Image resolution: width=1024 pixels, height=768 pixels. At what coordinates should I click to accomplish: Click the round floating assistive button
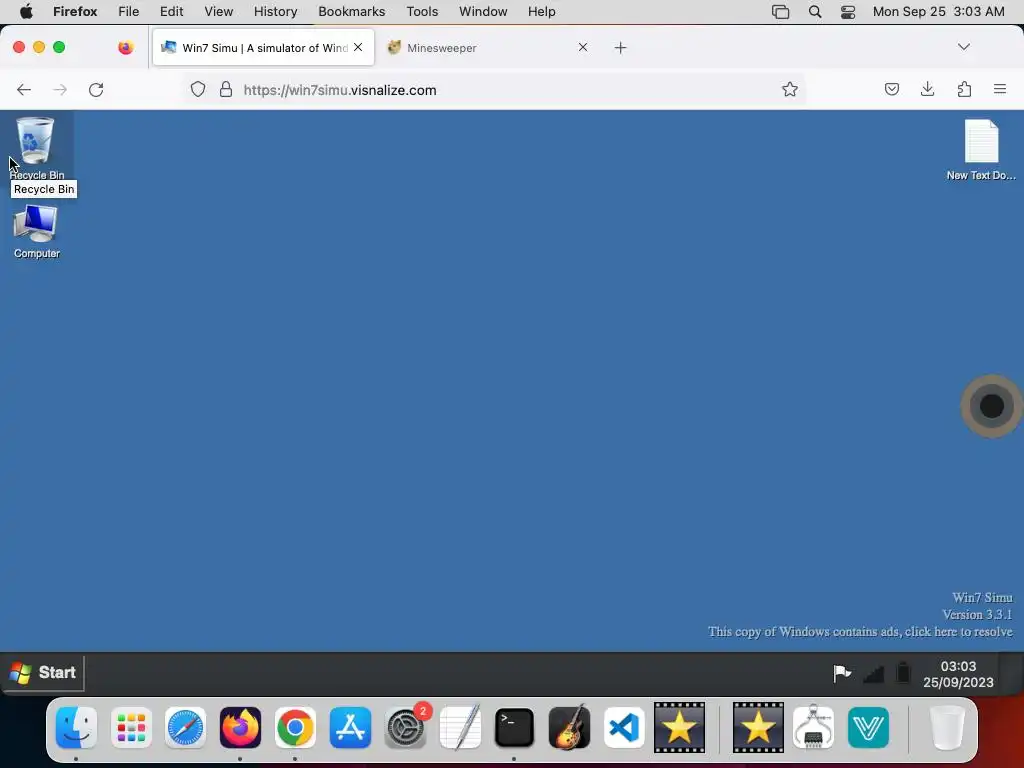pyautogui.click(x=991, y=406)
